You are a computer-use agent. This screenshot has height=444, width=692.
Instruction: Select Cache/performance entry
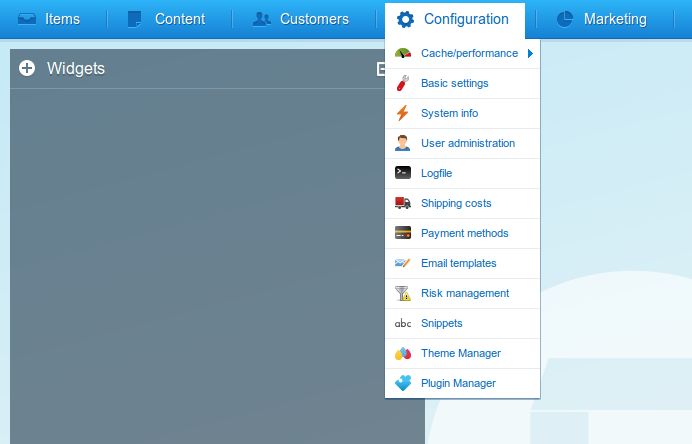463,53
